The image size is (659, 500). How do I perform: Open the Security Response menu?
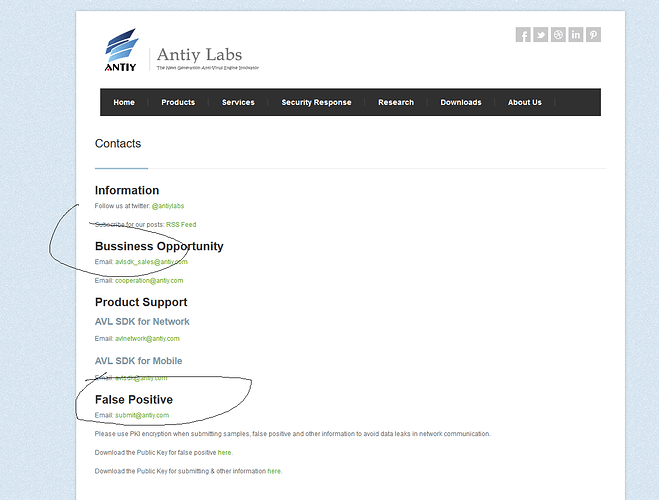point(316,102)
